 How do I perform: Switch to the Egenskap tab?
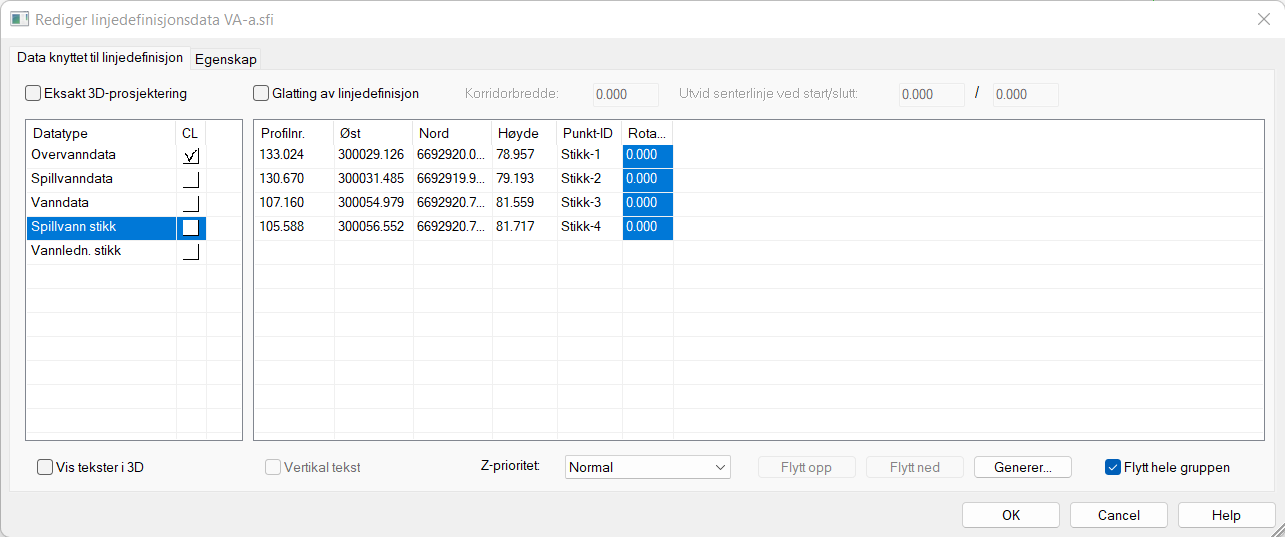[226, 59]
